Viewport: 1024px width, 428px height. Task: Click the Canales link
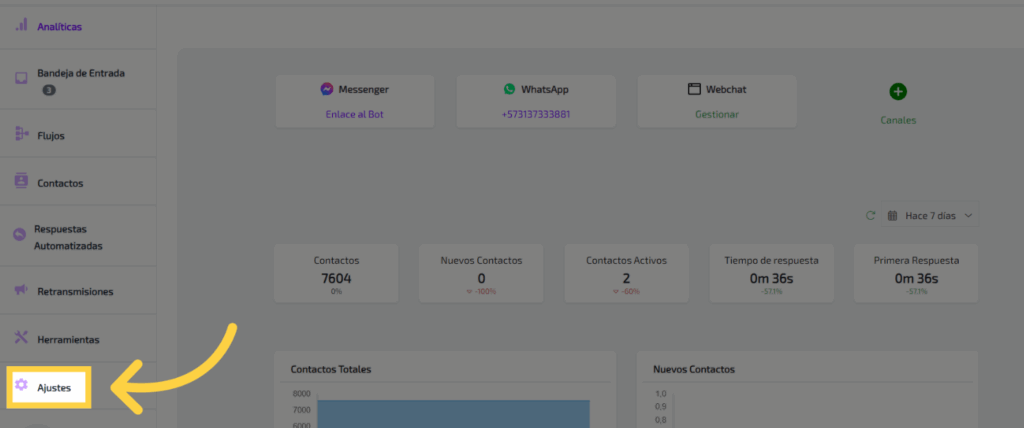pos(897,120)
